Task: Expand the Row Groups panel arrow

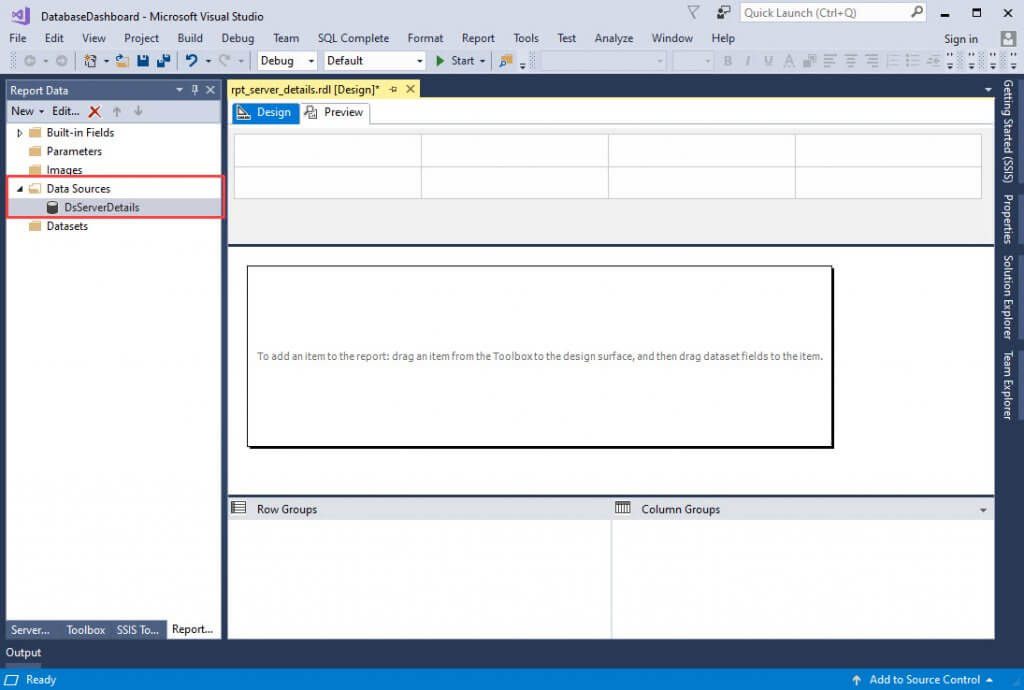Action: click(984, 509)
